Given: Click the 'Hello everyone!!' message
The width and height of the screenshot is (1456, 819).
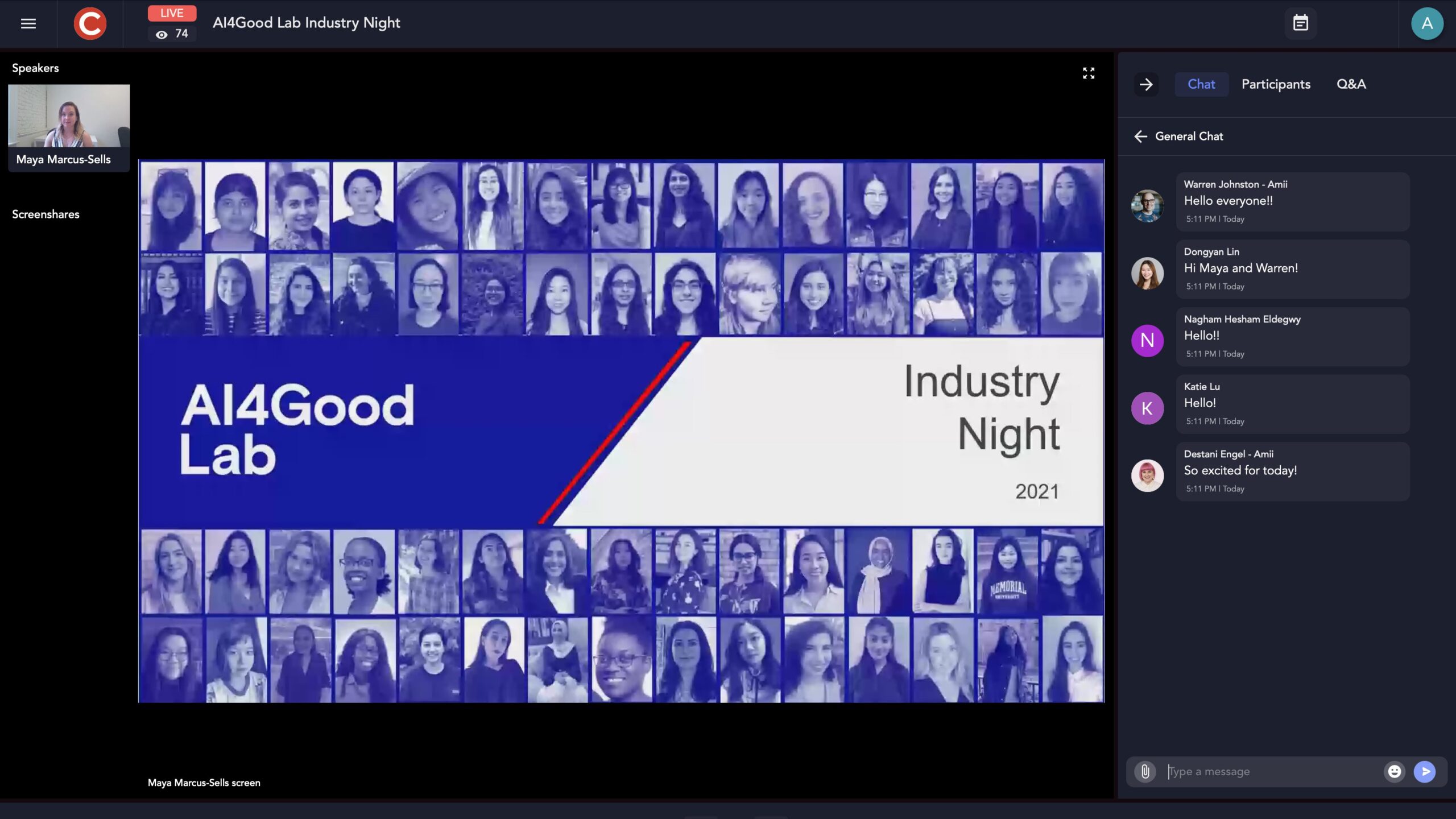Looking at the screenshot, I should pyautogui.click(x=1228, y=201).
